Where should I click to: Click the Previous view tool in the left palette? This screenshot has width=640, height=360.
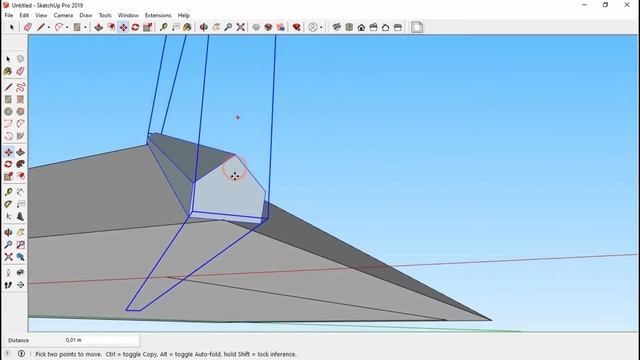pyautogui.click(x=20, y=257)
